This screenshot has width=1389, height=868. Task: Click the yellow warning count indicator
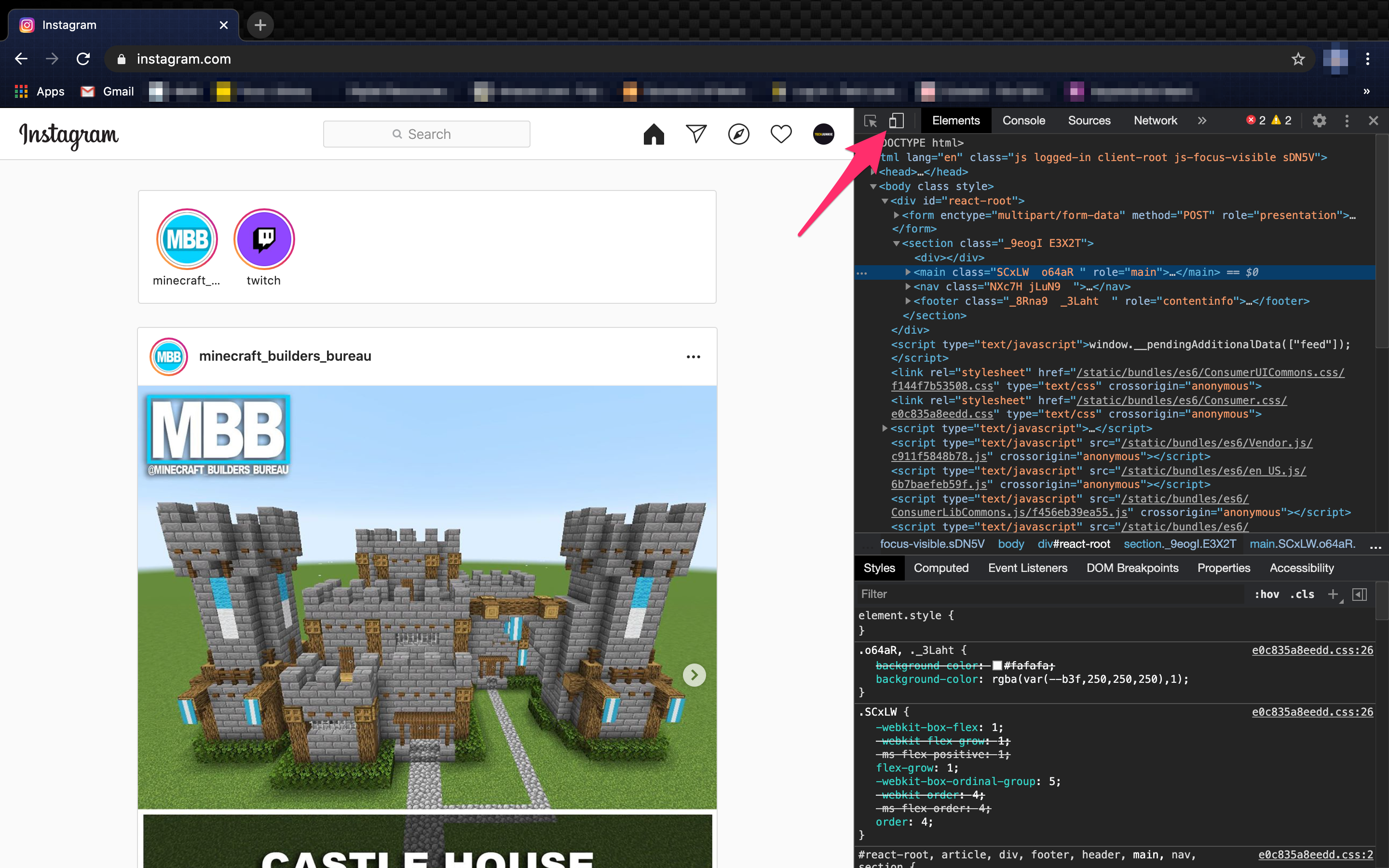click(1281, 120)
